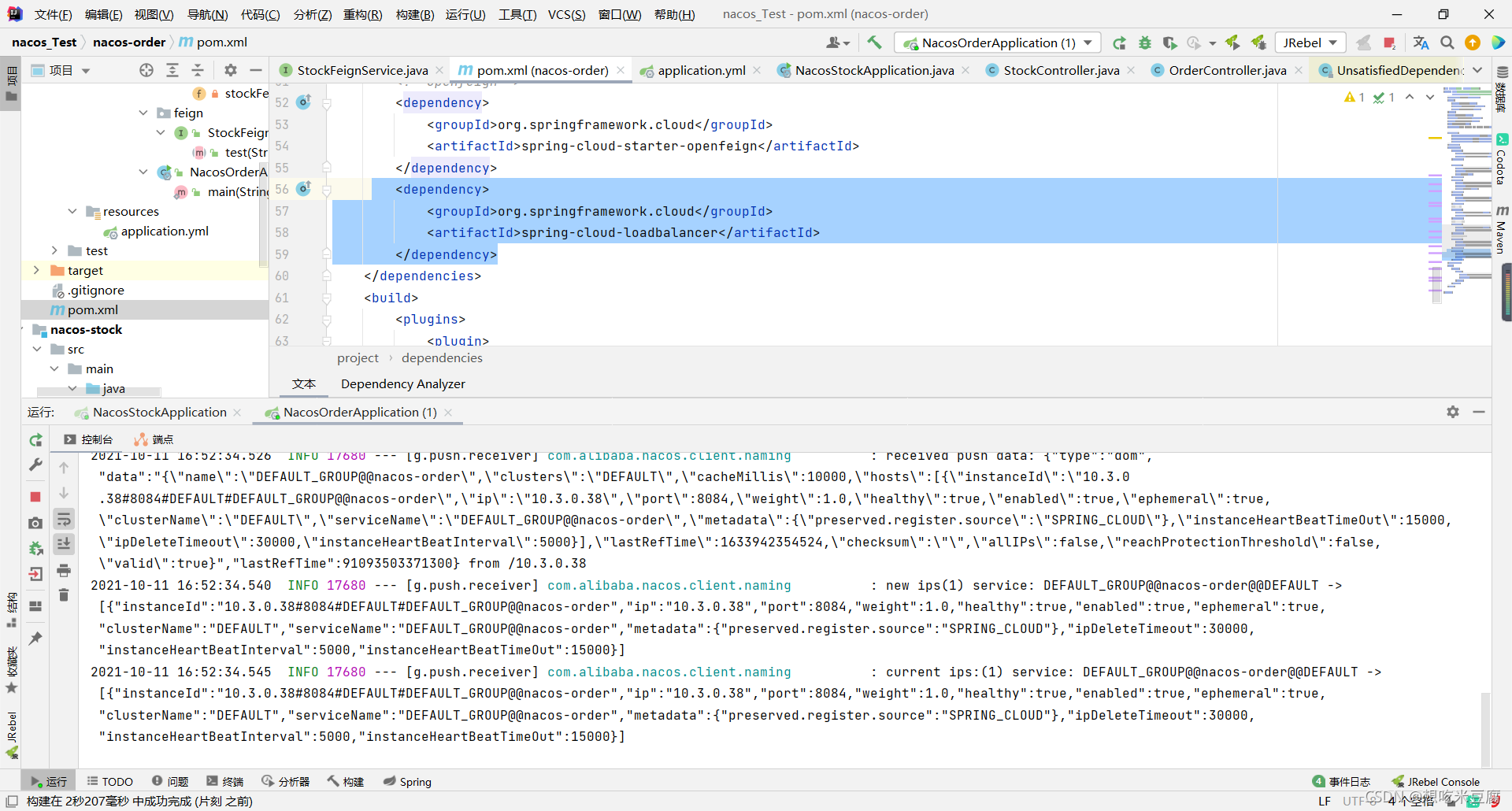Open the 终端 terminal tool window
The image size is (1512, 811).
pos(225,781)
